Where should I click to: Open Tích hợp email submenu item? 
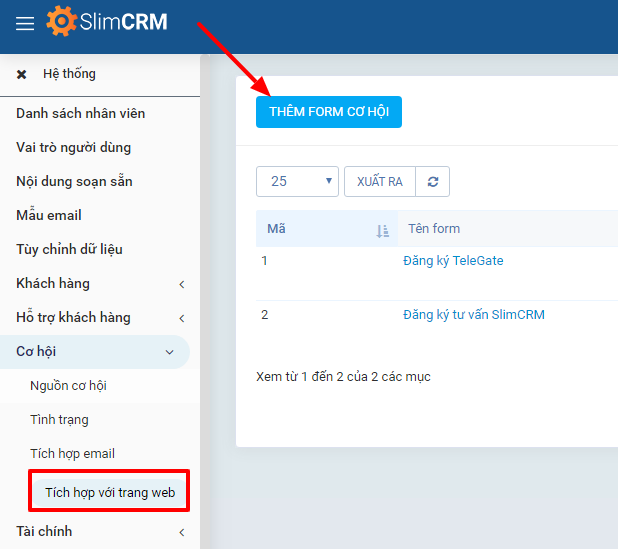click(73, 454)
